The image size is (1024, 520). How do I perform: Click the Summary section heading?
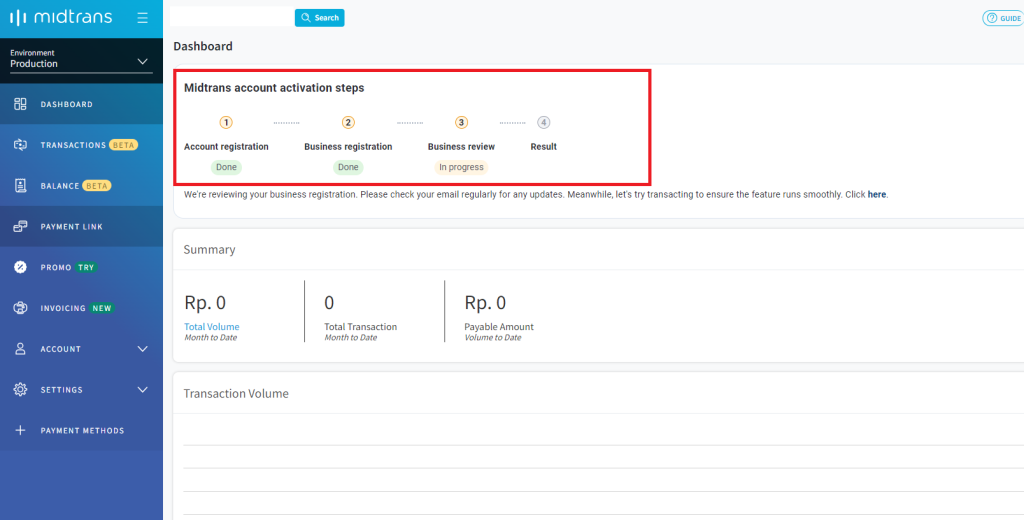[210, 250]
